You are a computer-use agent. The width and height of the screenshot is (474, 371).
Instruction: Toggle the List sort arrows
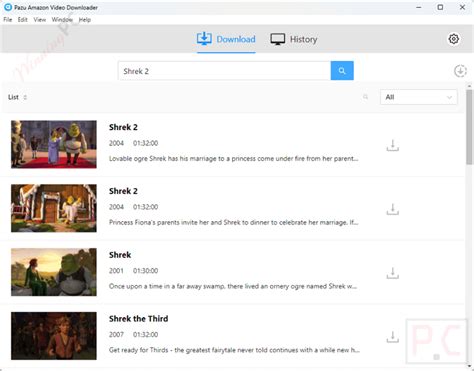[25, 97]
